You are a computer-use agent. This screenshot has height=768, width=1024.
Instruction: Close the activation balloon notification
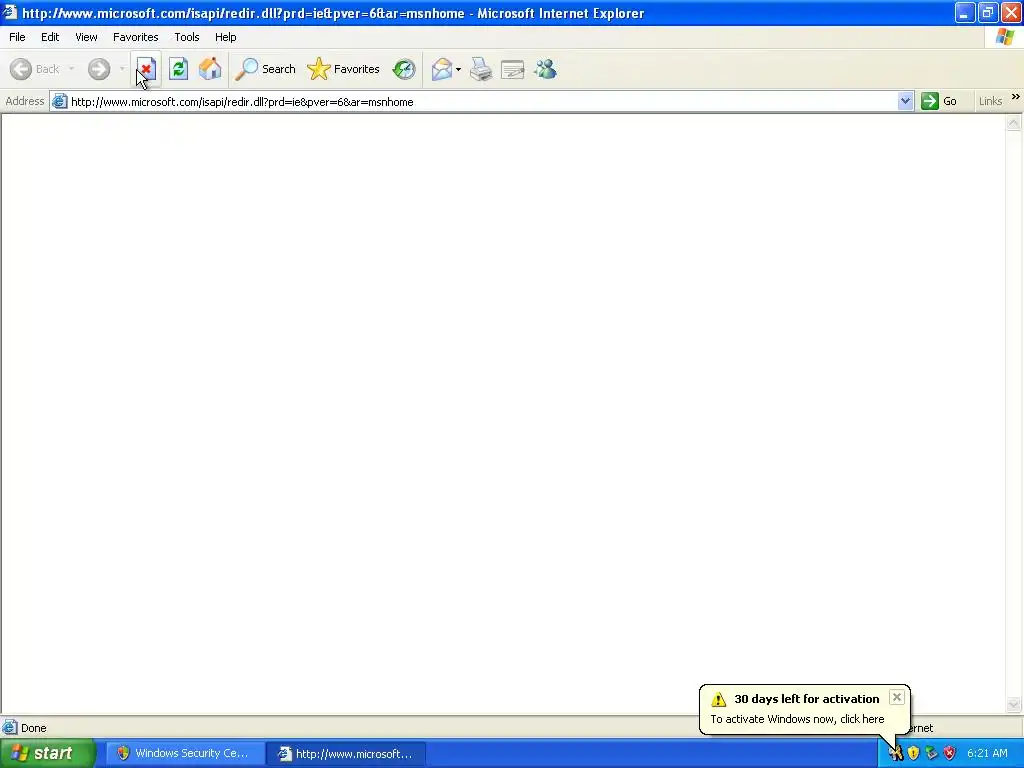[897, 697]
